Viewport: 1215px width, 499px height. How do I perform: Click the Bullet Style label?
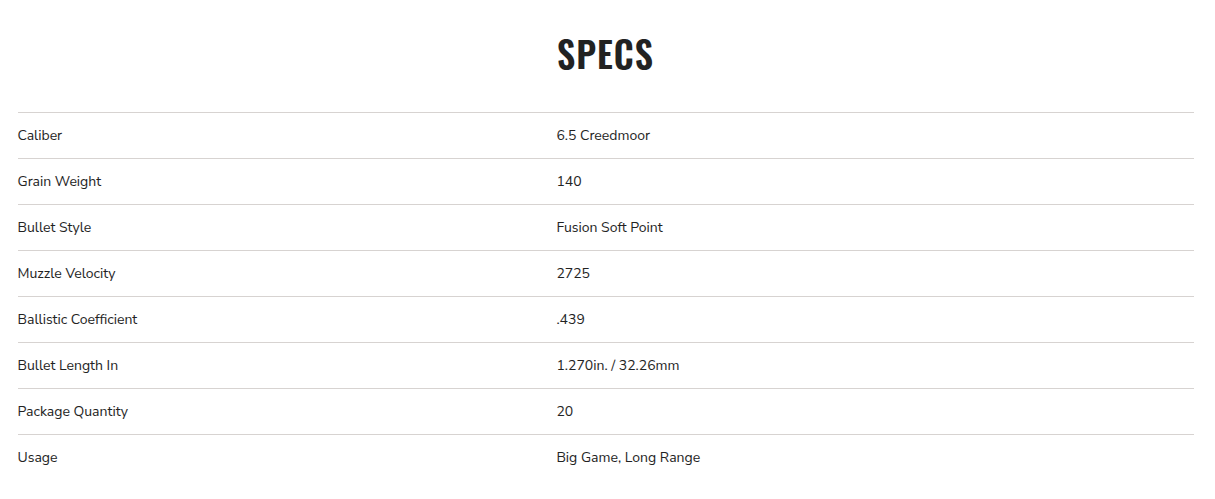point(54,228)
